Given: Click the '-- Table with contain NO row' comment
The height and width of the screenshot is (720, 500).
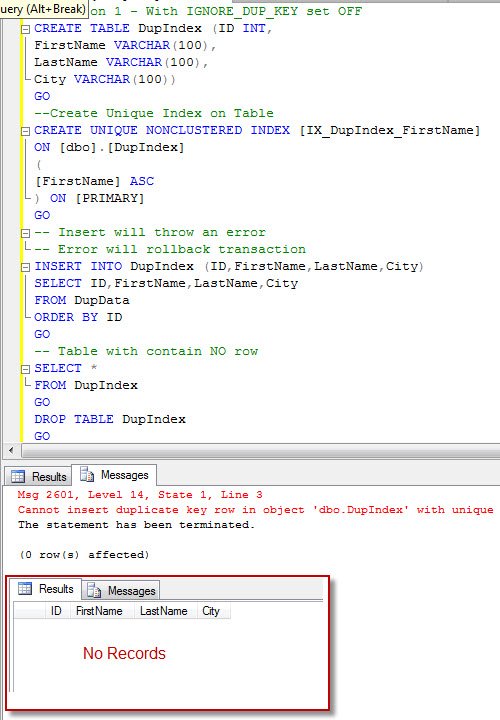Looking at the screenshot, I should pos(146,351).
